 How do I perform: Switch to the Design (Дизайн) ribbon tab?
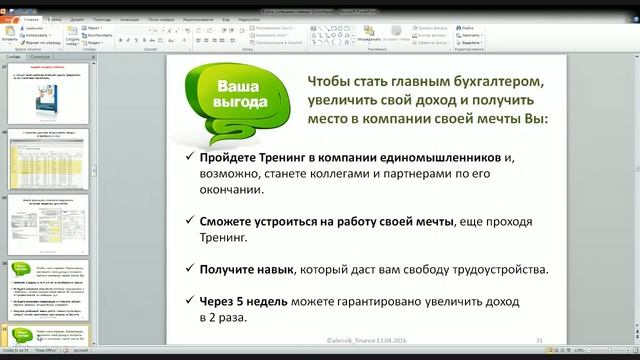pyautogui.click(x=77, y=19)
